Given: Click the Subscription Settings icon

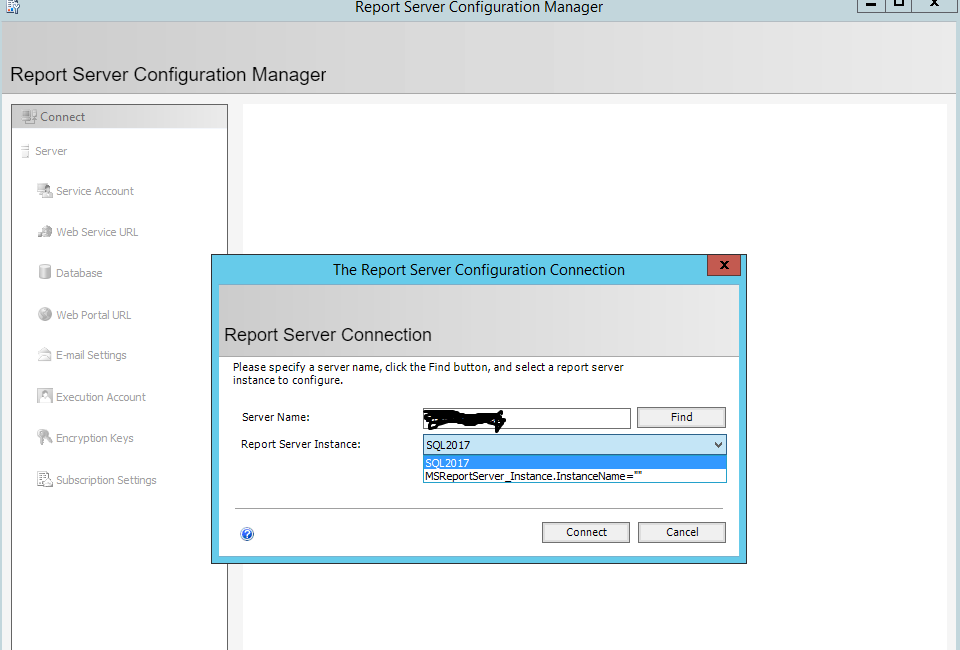Looking at the screenshot, I should [x=45, y=480].
